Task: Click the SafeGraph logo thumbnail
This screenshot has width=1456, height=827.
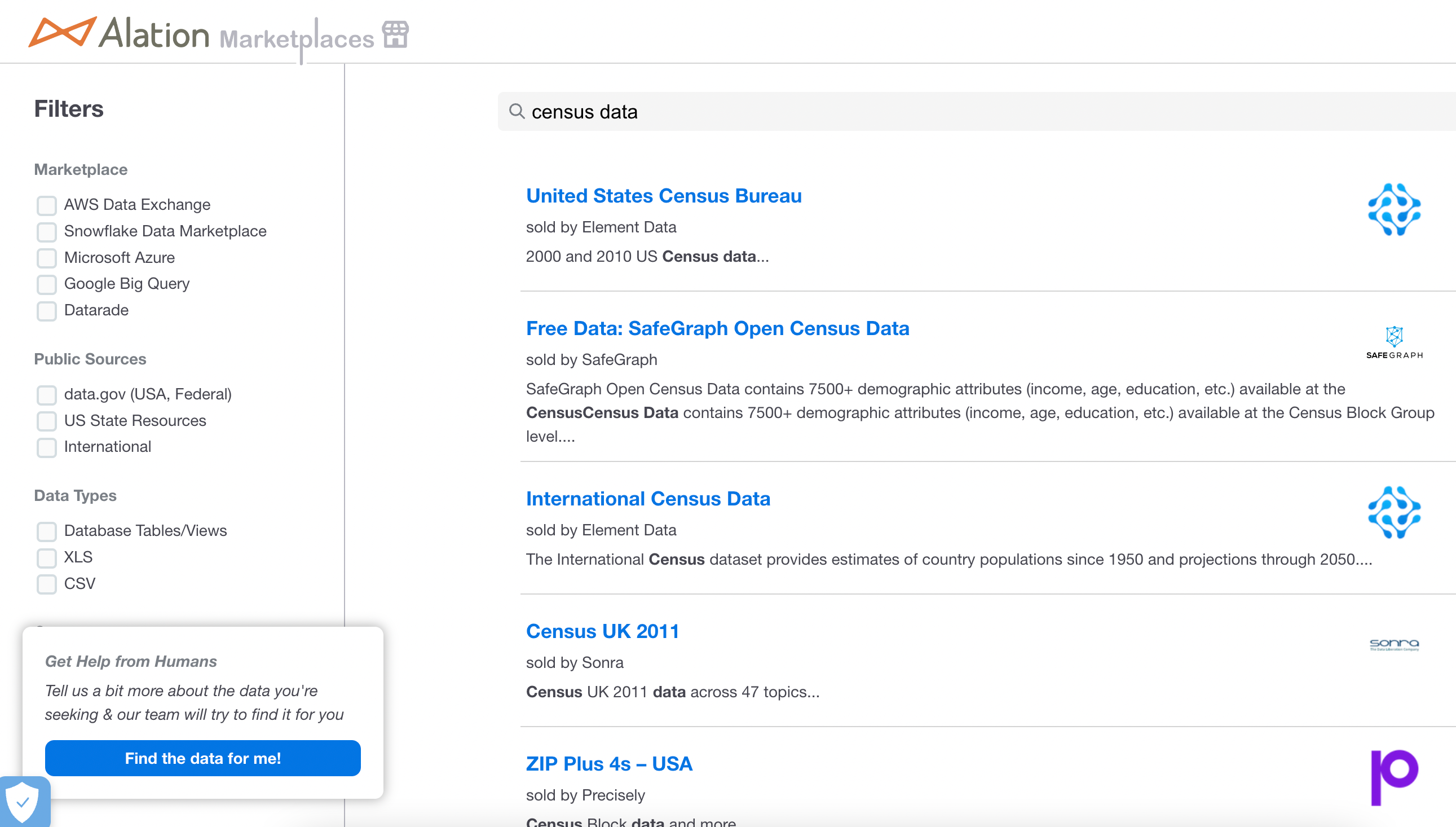Action: point(1394,342)
